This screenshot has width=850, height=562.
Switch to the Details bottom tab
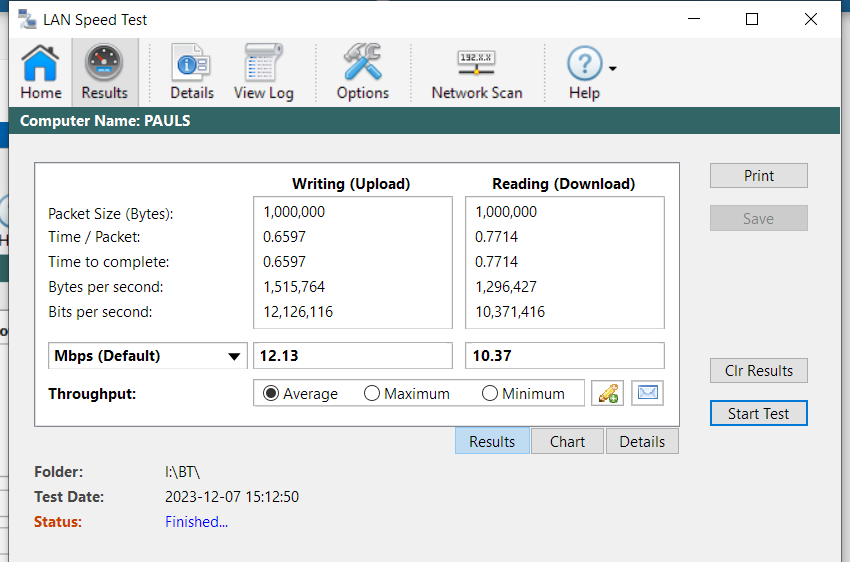(x=642, y=442)
